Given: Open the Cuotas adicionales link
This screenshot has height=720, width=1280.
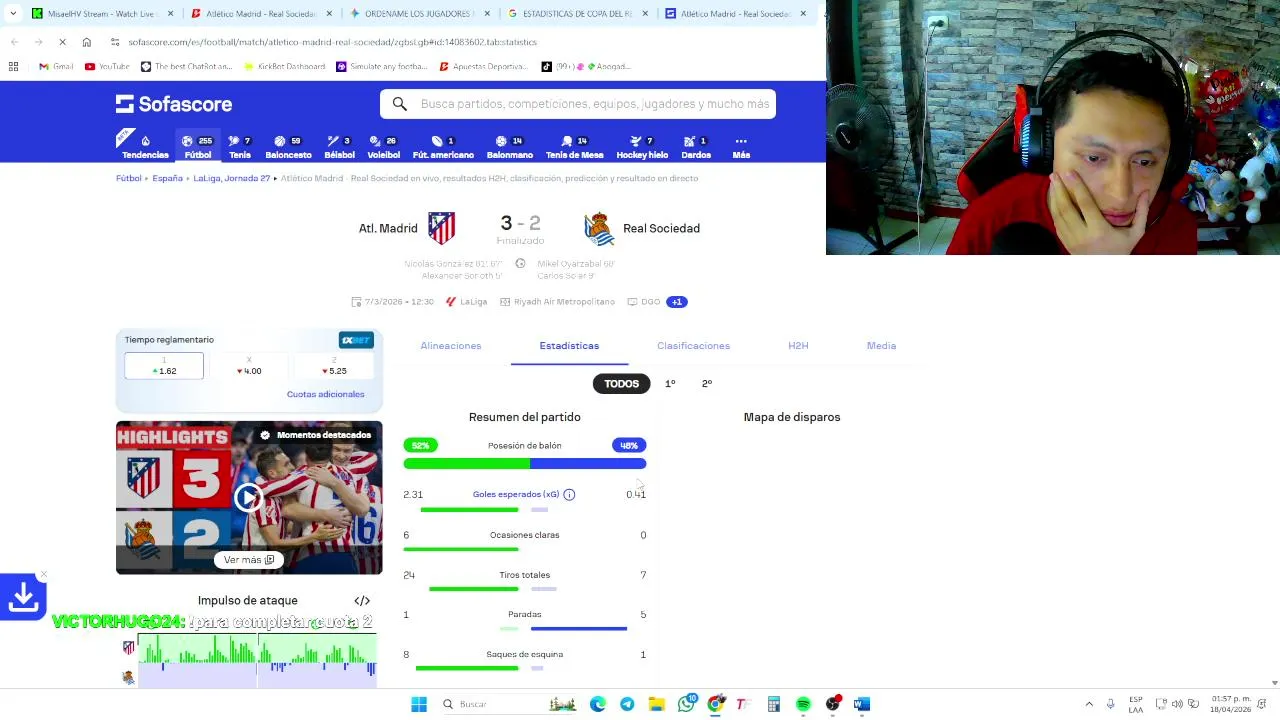Looking at the screenshot, I should 326,394.
